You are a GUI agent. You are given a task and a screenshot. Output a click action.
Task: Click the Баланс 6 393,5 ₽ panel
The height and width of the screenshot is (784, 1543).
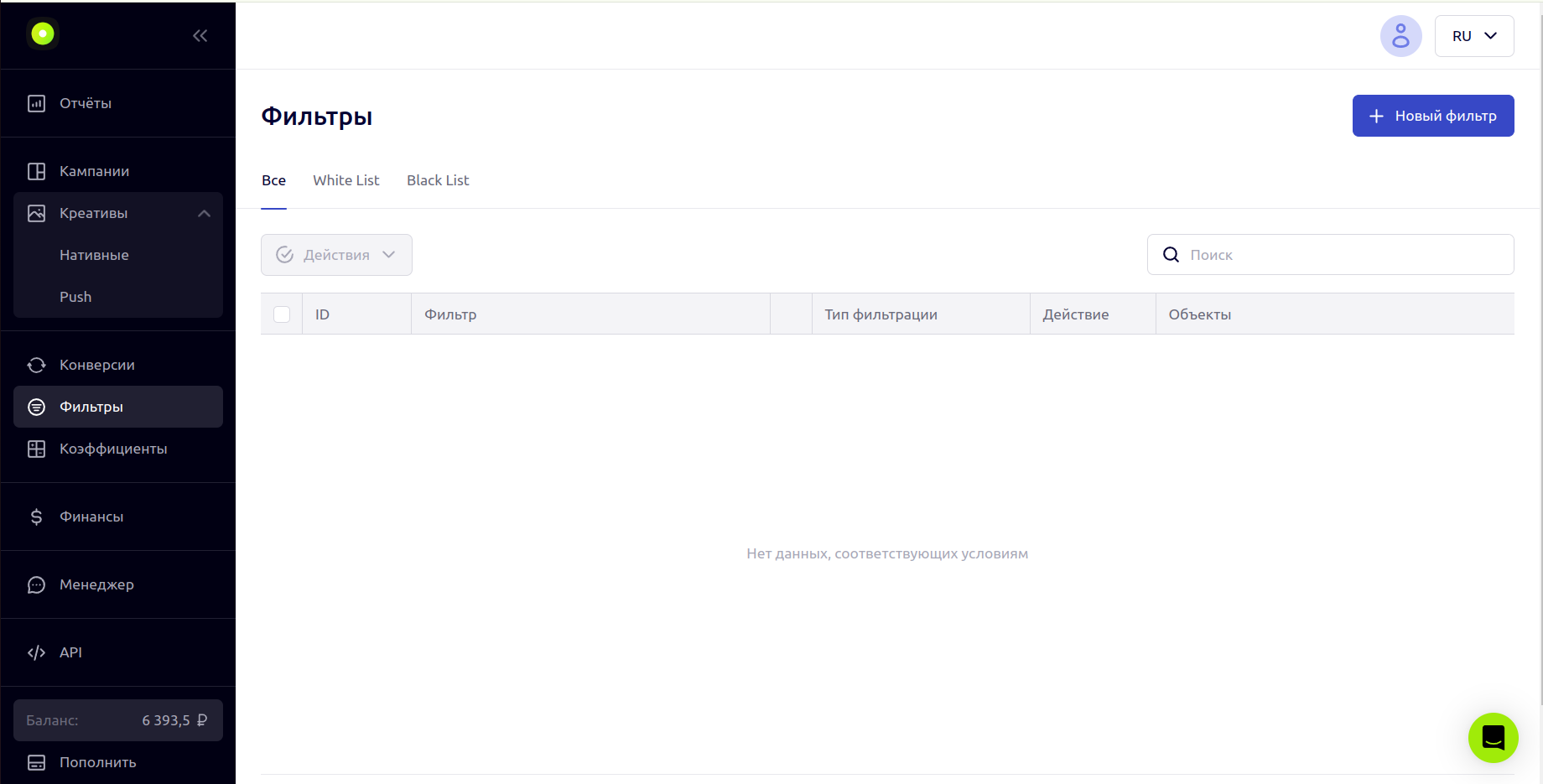click(x=118, y=720)
